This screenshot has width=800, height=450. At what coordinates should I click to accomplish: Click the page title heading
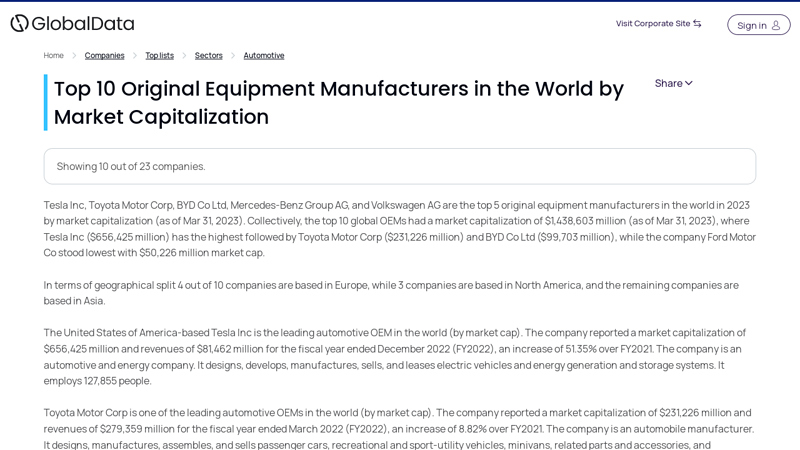[339, 103]
